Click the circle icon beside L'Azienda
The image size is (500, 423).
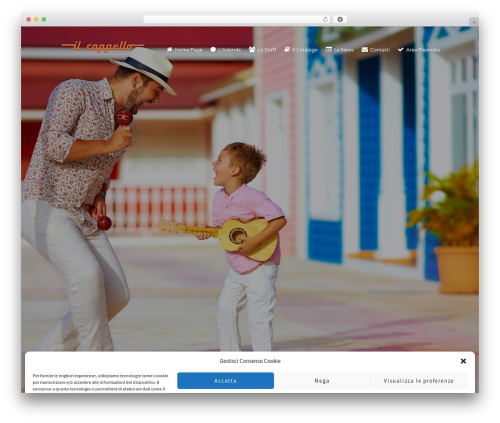point(213,50)
